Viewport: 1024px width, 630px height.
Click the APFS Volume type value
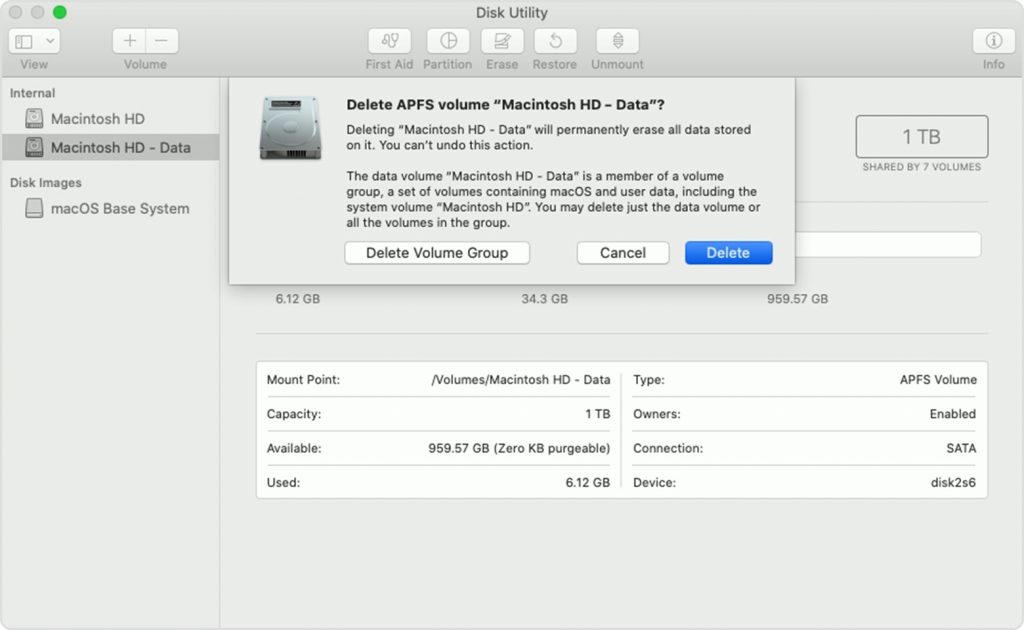pos(938,380)
